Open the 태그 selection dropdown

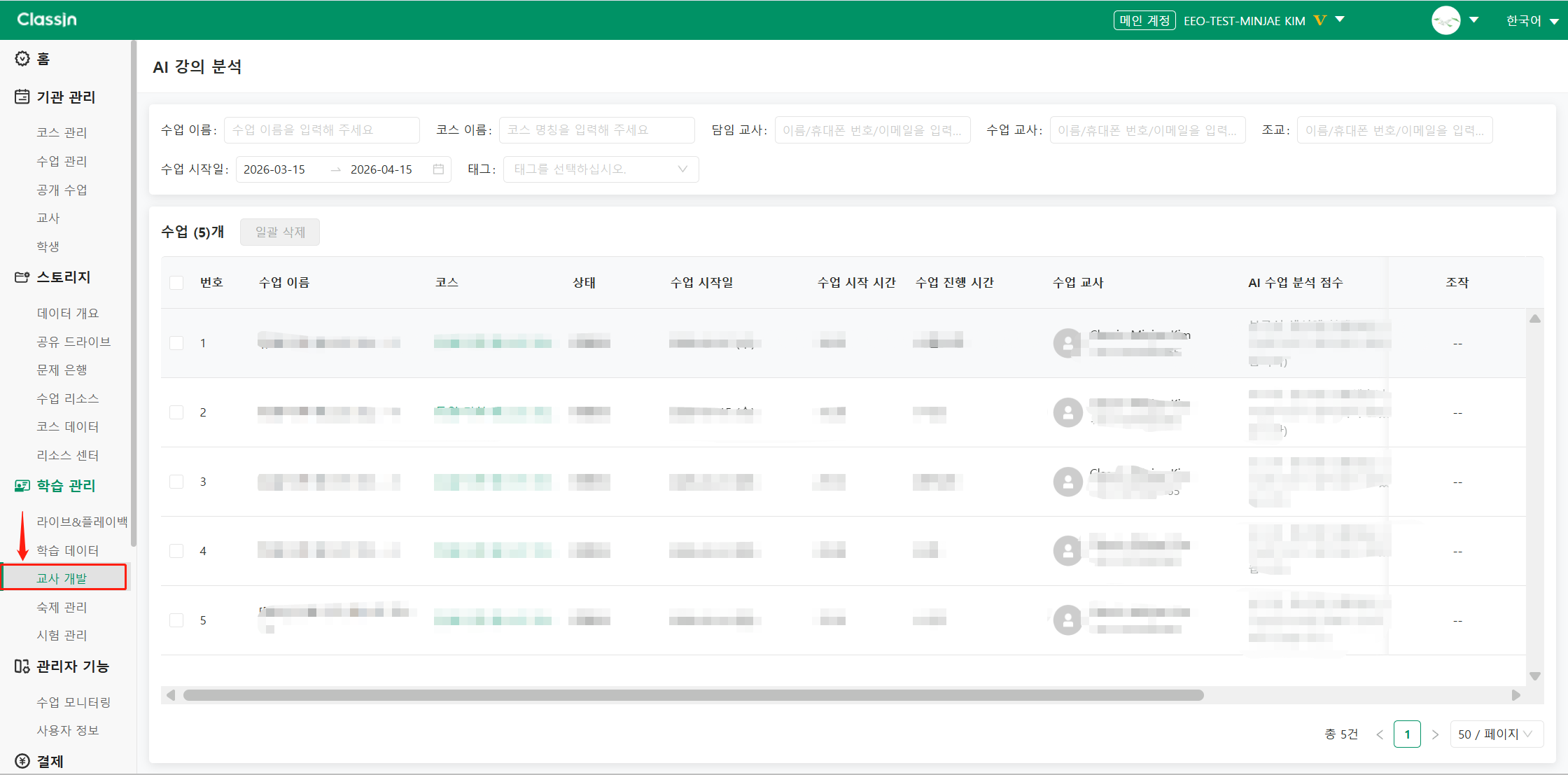tap(601, 169)
